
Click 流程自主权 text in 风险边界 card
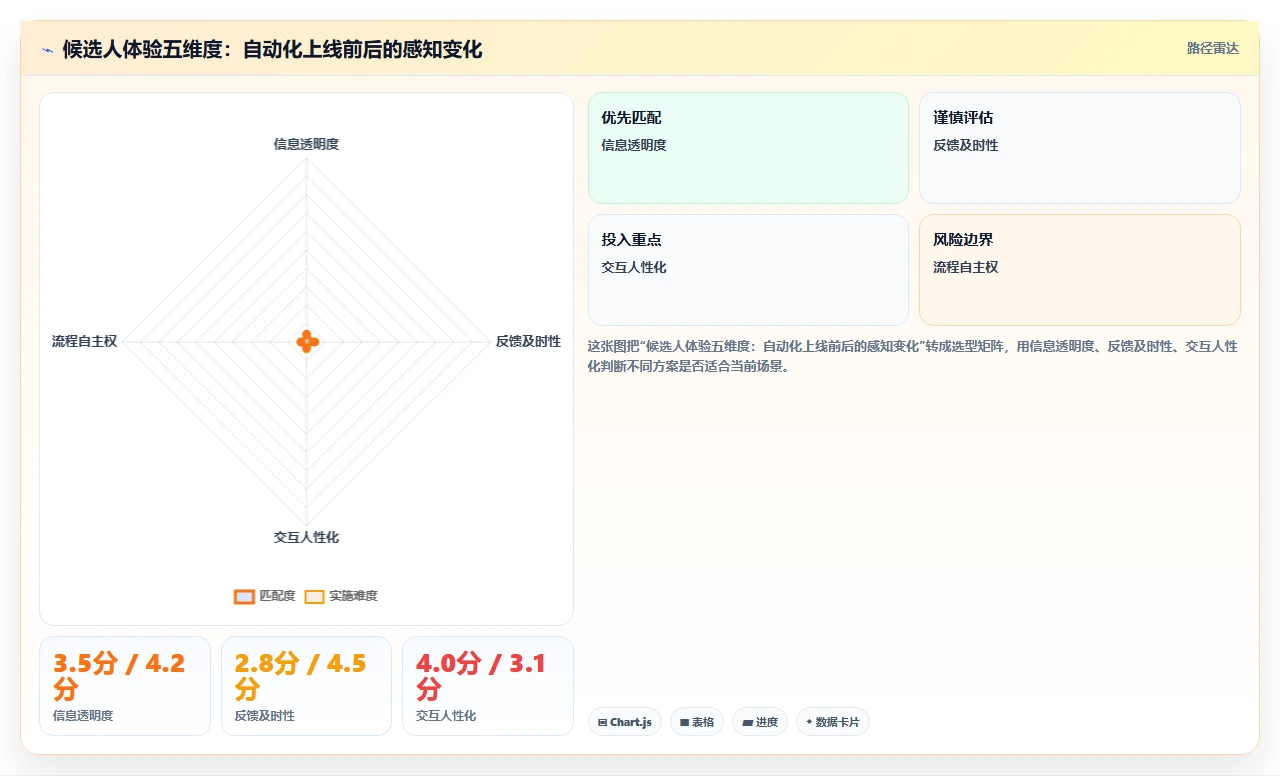click(965, 267)
